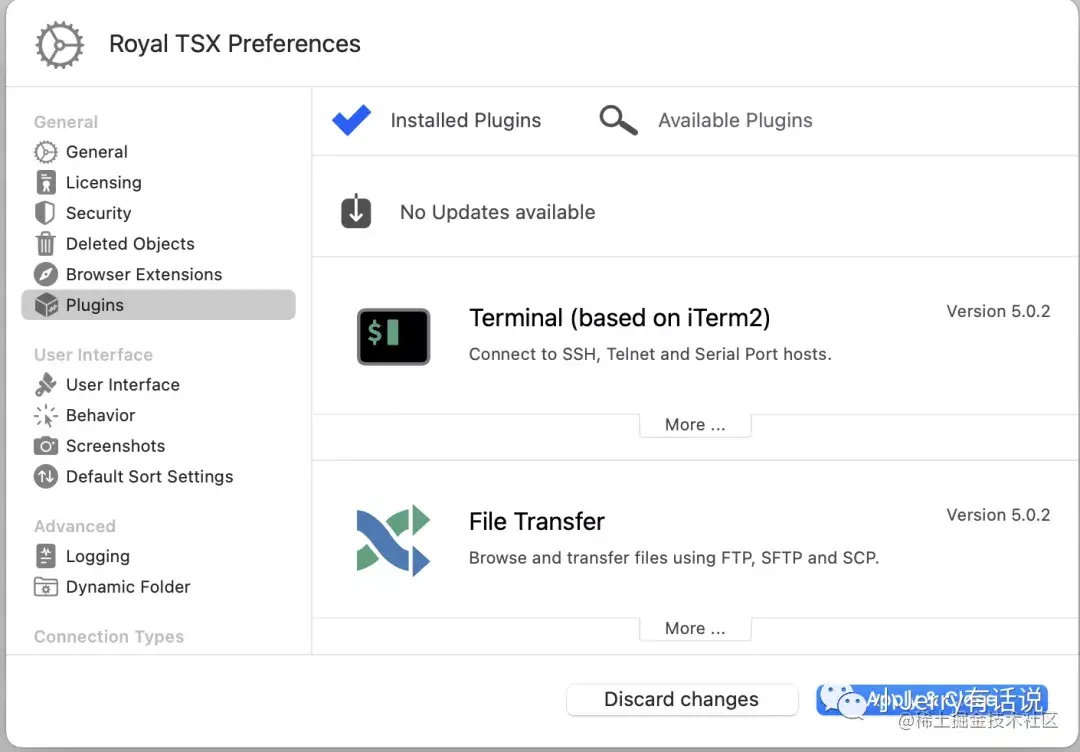Click the Browser Extensions compass icon
The height and width of the screenshot is (752, 1080).
click(x=45, y=274)
